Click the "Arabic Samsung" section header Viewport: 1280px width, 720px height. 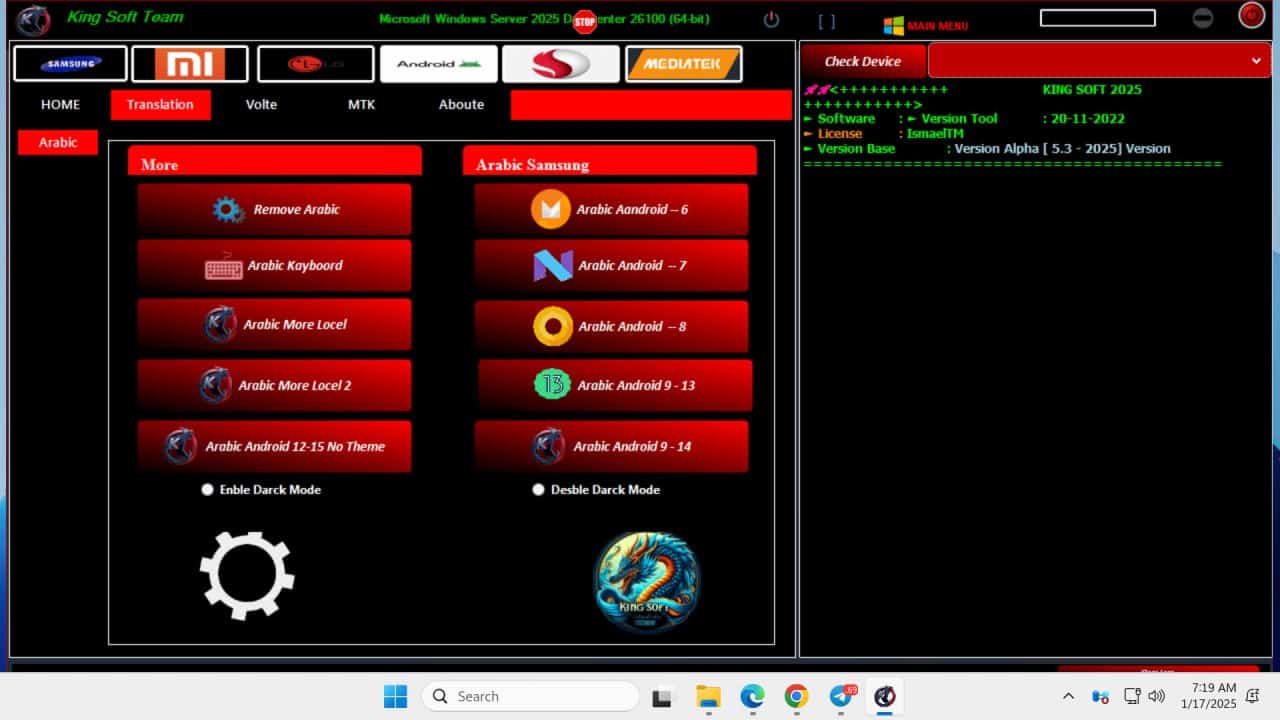click(x=609, y=161)
